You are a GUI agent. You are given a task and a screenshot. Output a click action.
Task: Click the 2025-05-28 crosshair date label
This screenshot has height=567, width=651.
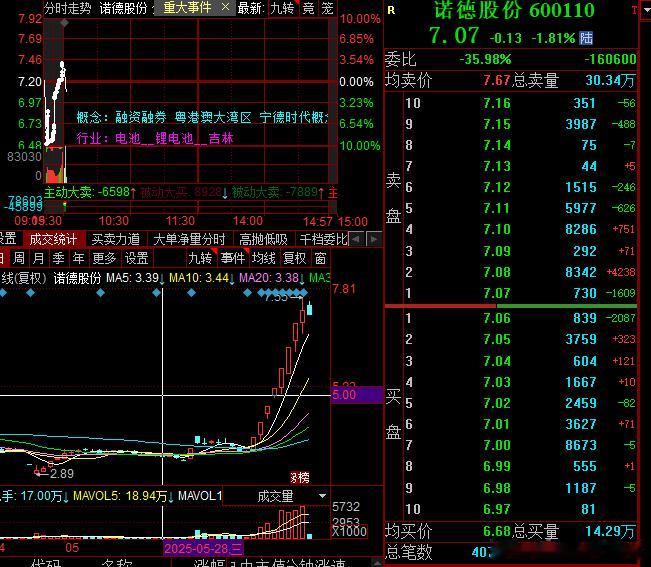(x=203, y=549)
